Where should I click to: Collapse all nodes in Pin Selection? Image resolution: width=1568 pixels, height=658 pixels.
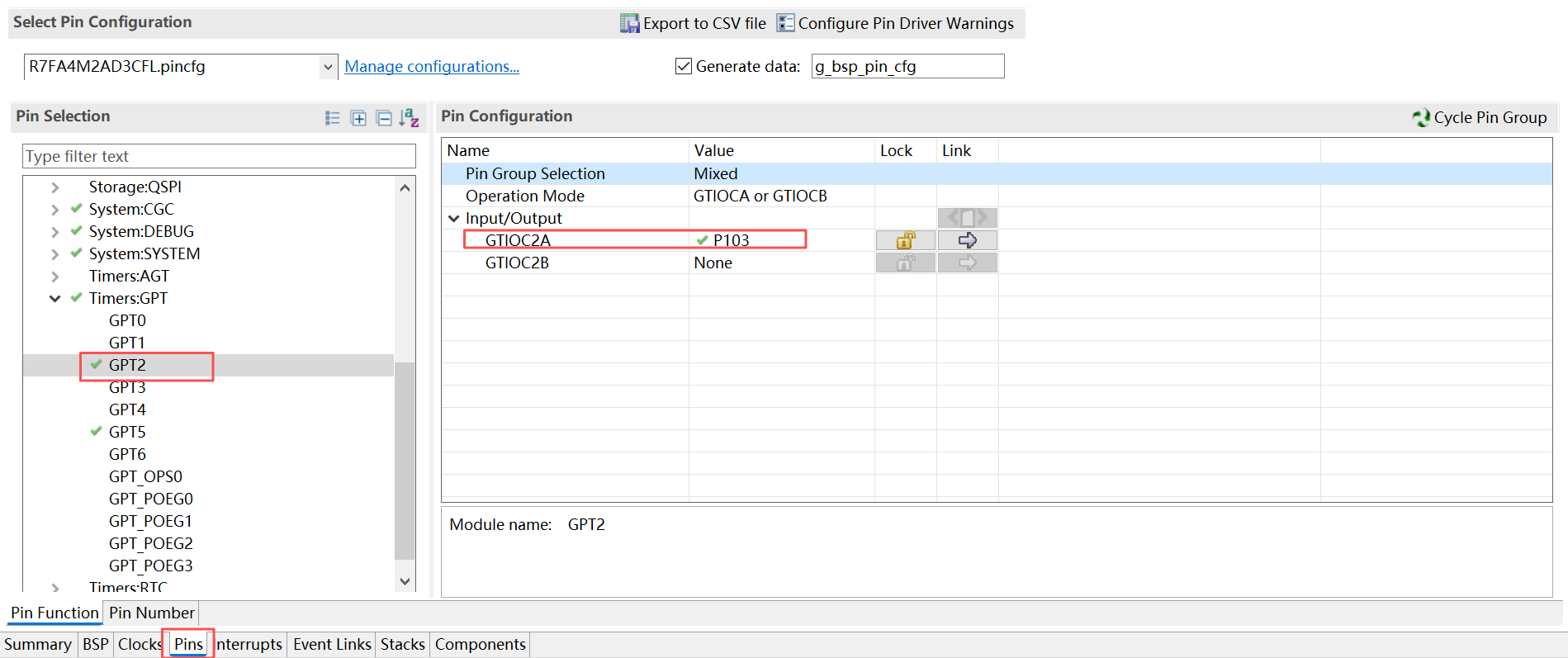click(x=384, y=118)
